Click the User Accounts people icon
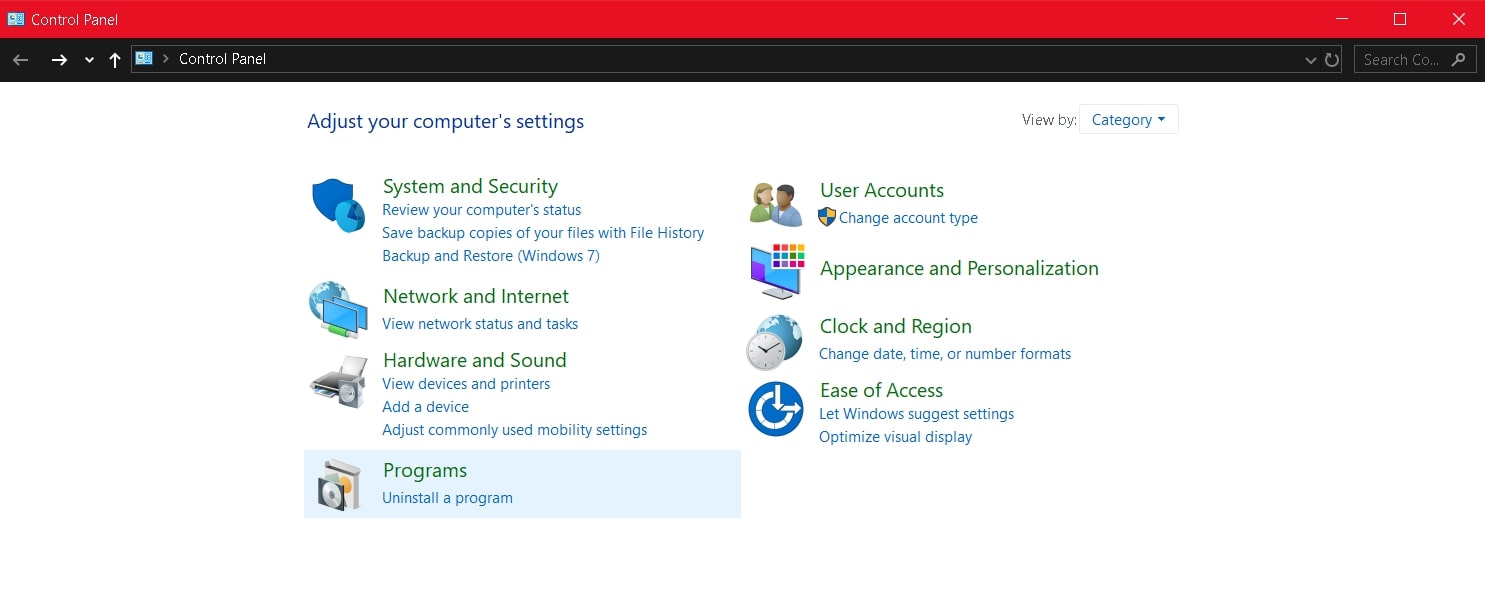 click(x=776, y=203)
